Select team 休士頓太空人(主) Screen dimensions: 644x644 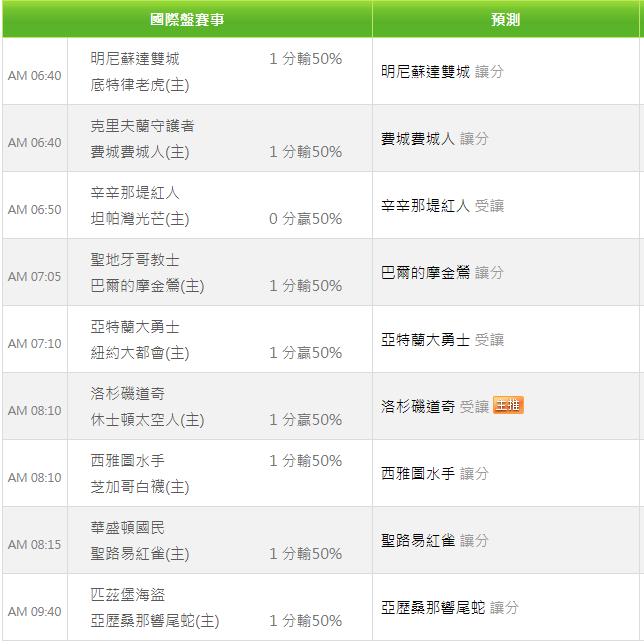147,420
